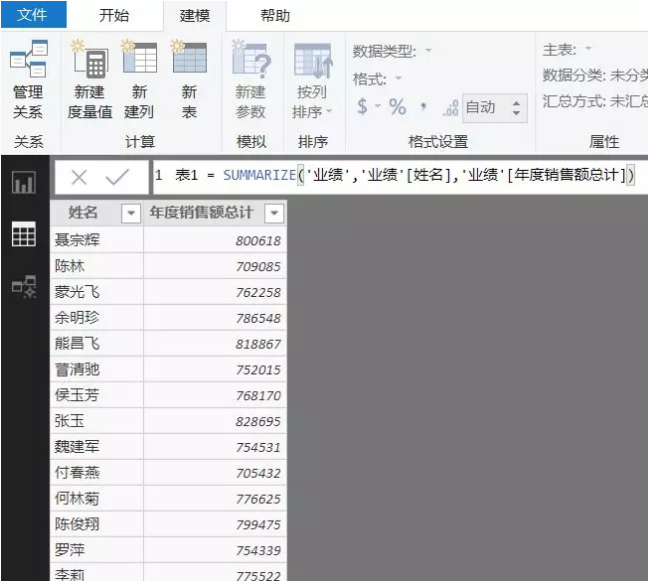Select sales value 762258
The height and width of the screenshot is (581, 648).
coord(215,292)
